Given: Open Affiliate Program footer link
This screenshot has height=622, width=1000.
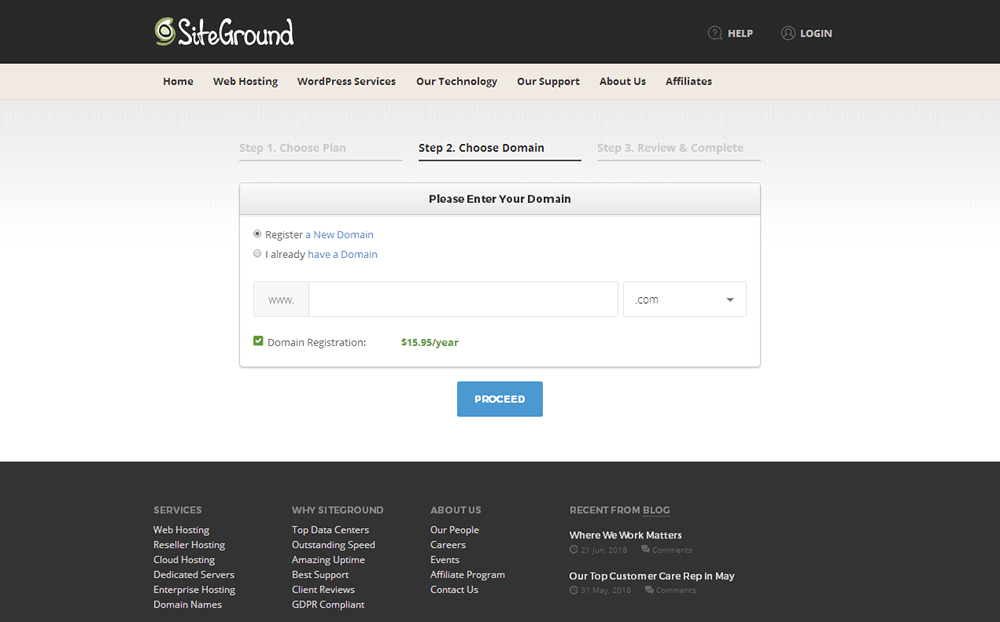Looking at the screenshot, I should coord(467,575).
